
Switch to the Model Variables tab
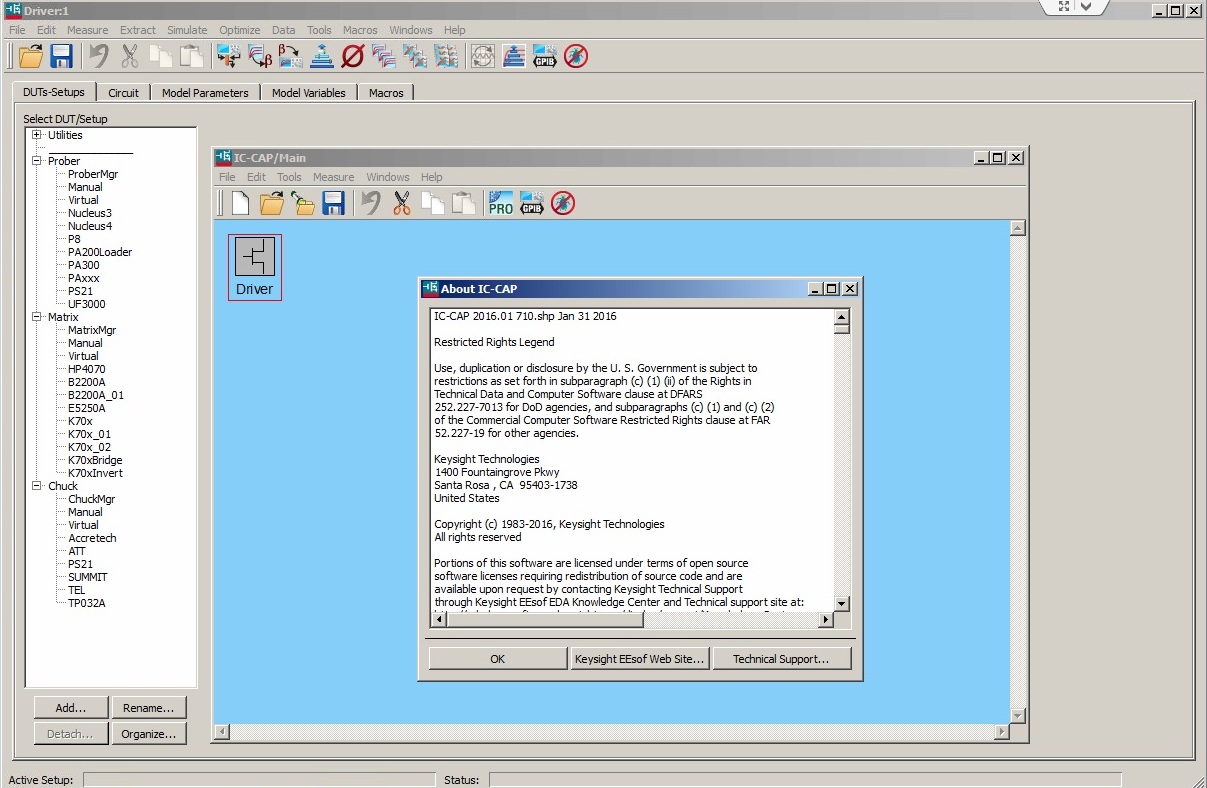point(309,93)
